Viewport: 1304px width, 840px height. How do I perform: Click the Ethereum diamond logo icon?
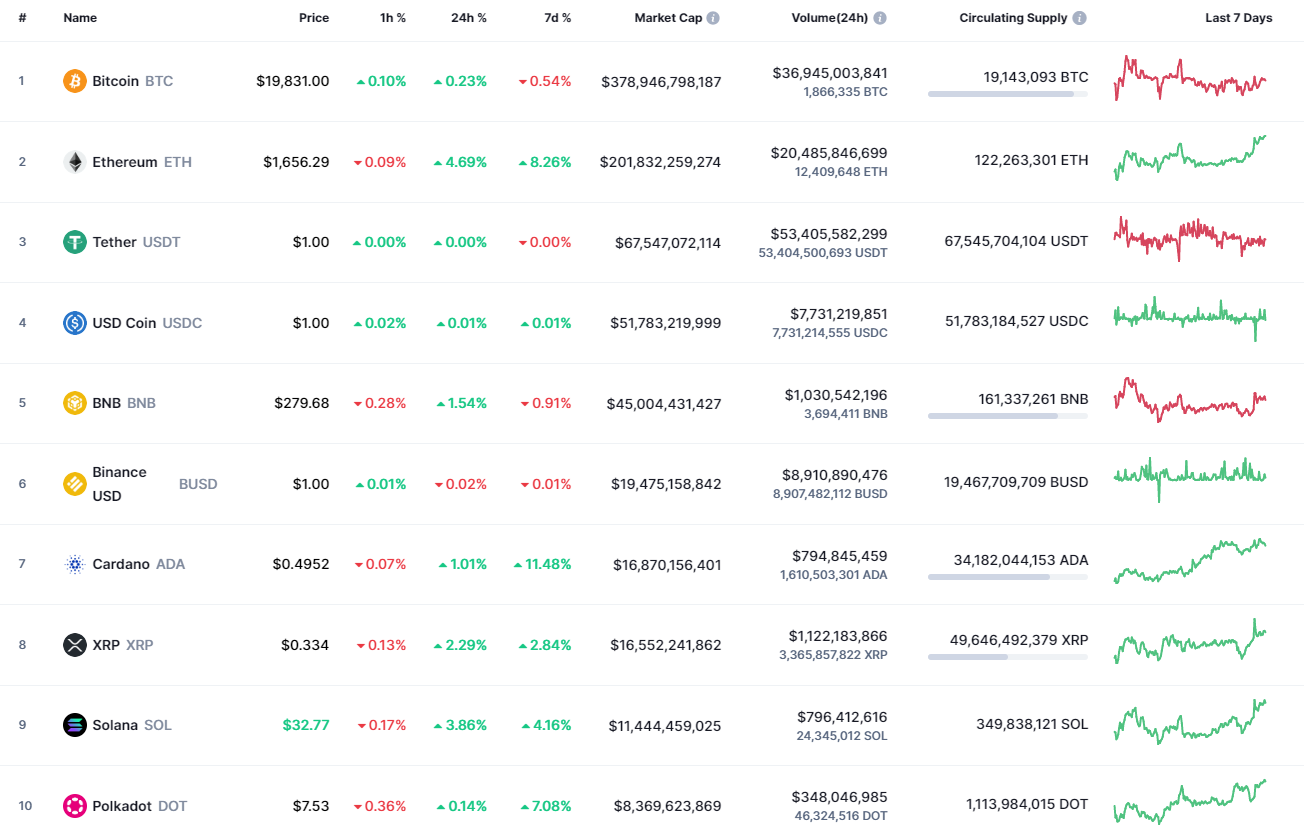click(75, 162)
